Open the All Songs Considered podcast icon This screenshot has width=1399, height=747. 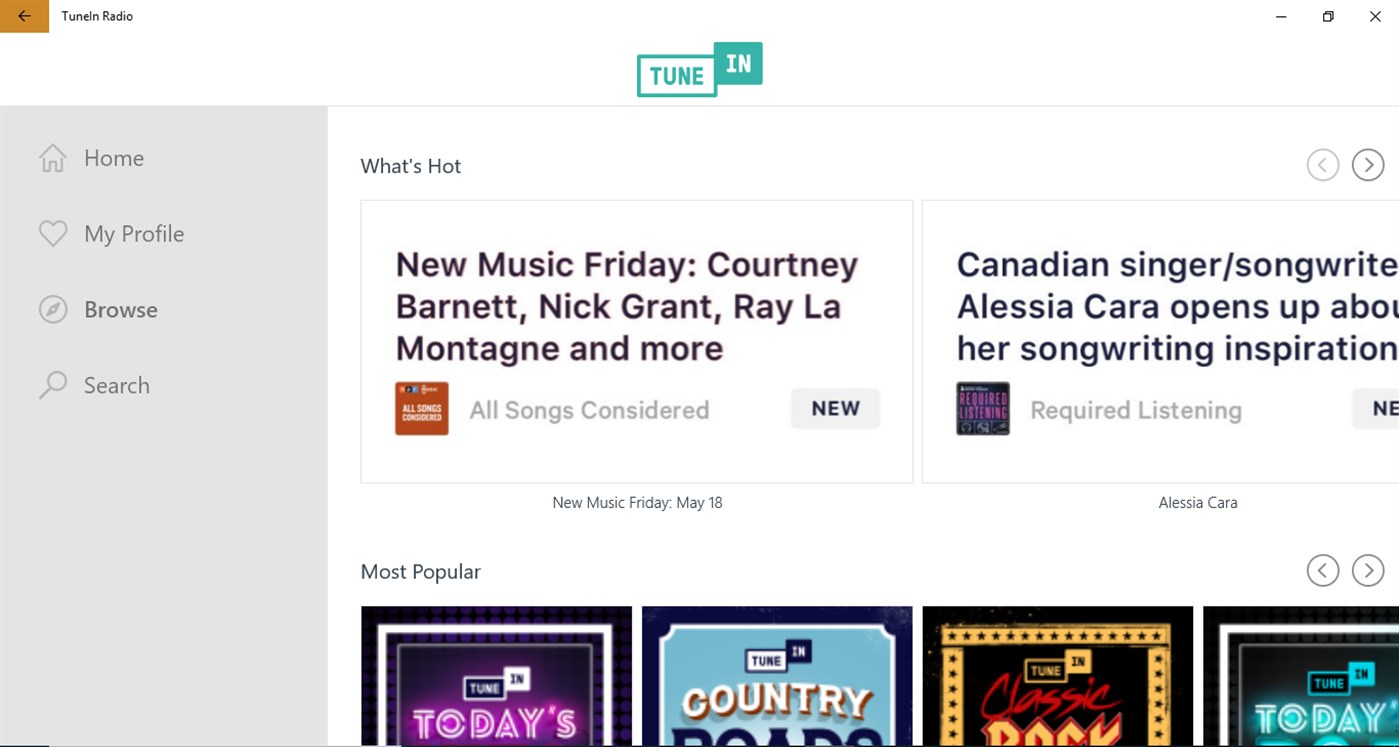[x=422, y=409]
